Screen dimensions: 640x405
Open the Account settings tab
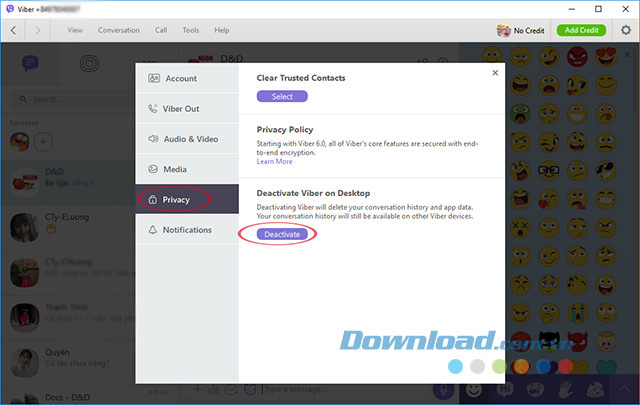point(187,78)
